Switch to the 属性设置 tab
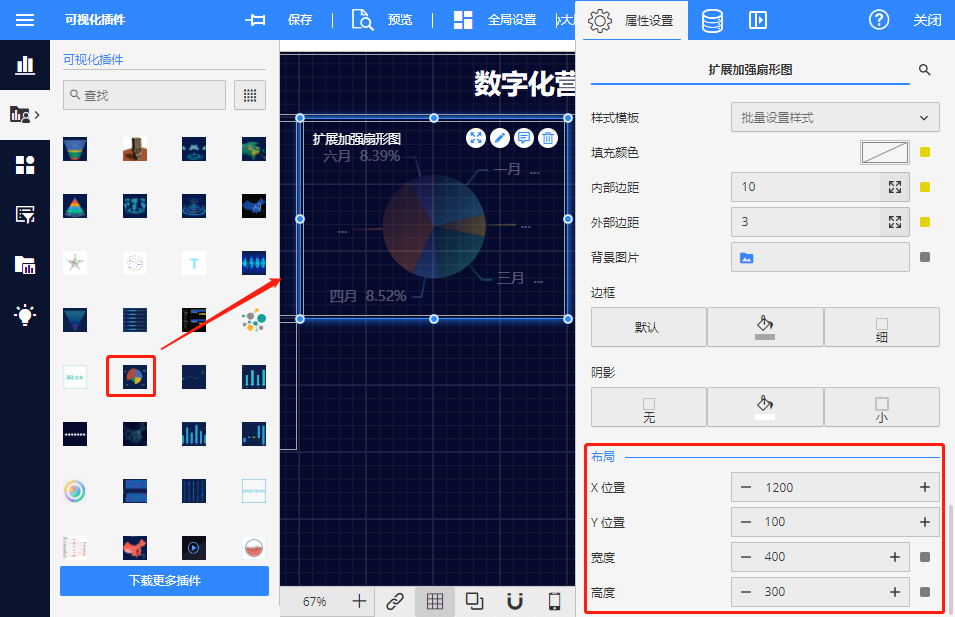 632,20
